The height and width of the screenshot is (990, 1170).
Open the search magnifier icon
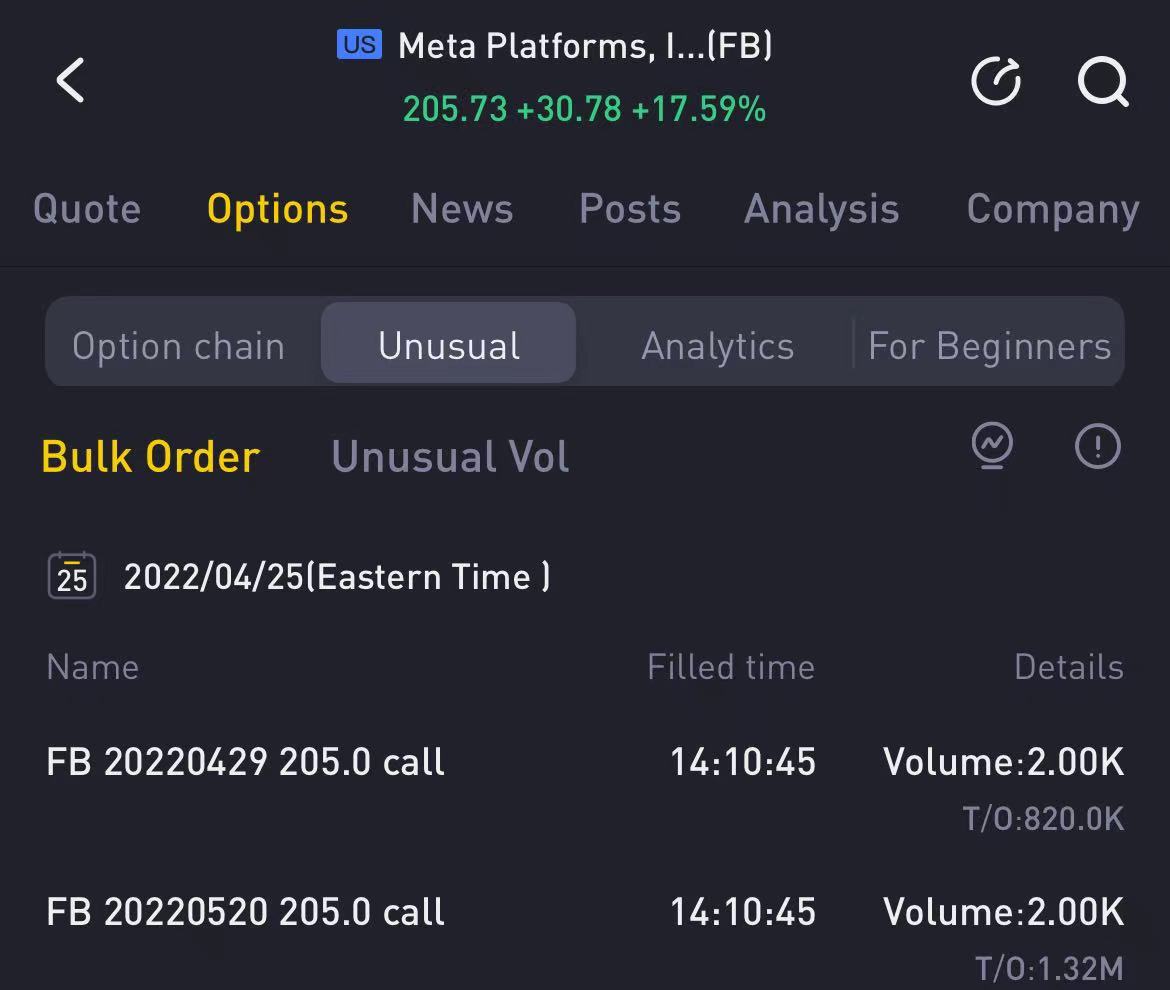click(x=1102, y=80)
